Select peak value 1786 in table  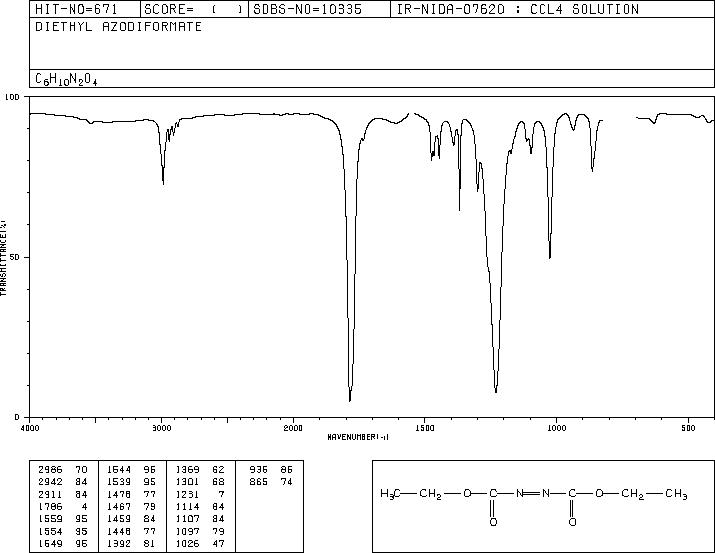click(50, 506)
